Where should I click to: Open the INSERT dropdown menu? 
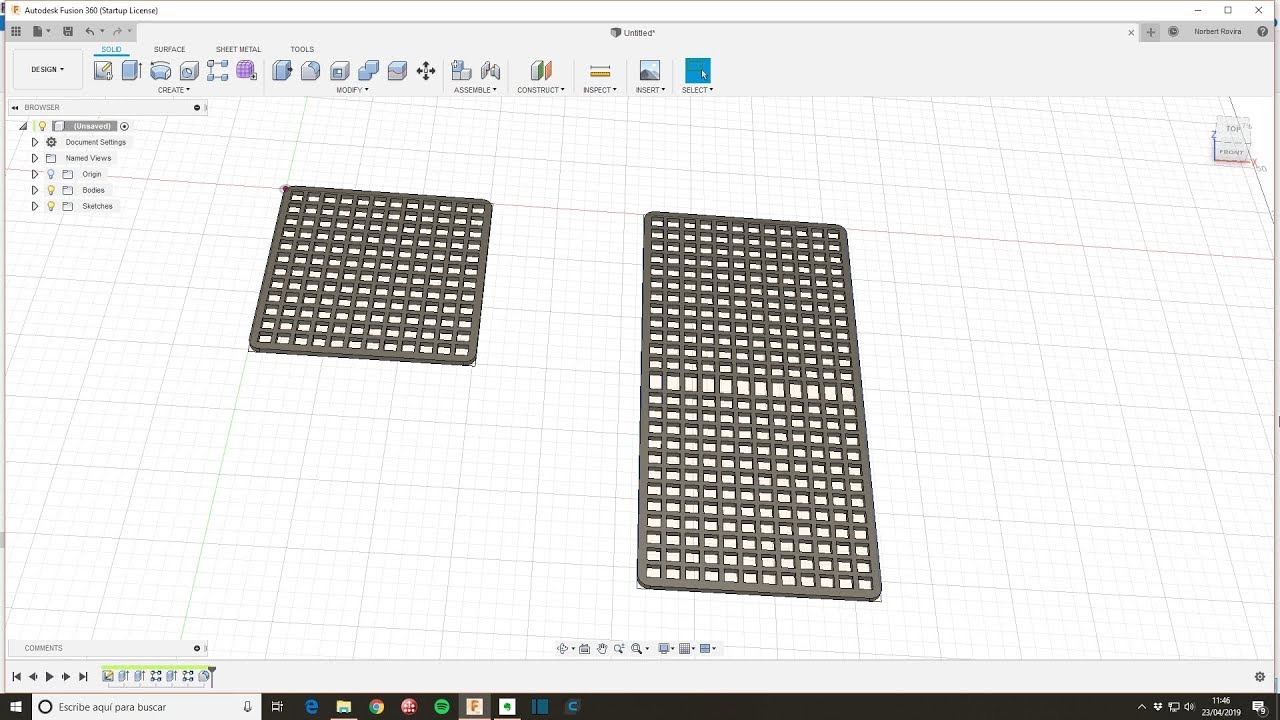tap(650, 90)
